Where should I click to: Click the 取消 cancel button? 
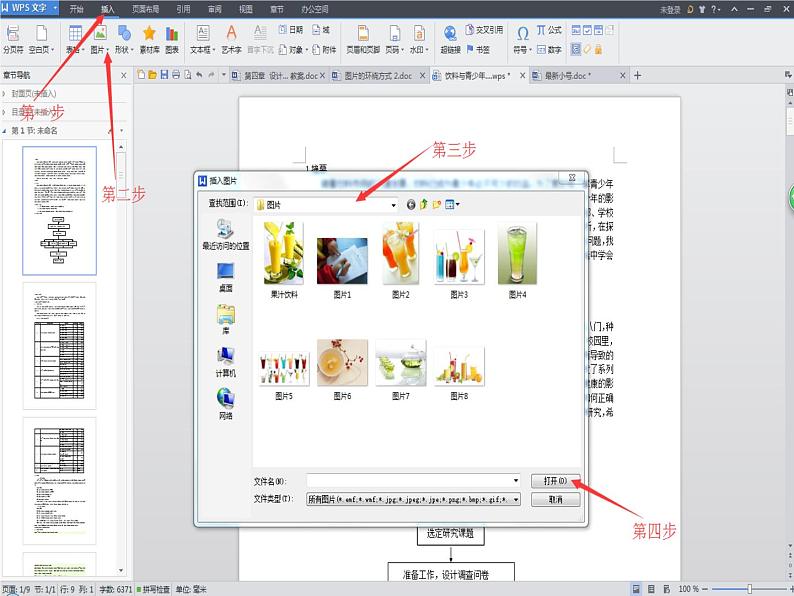click(555, 499)
